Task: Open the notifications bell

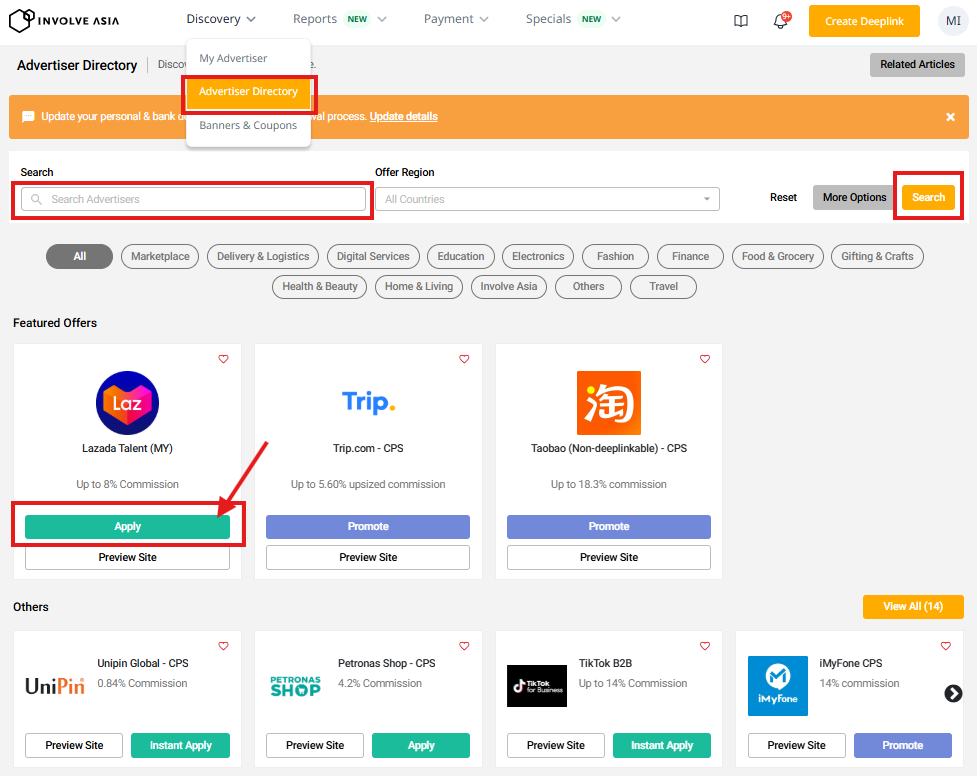Action: pyautogui.click(x=781, y=21)
